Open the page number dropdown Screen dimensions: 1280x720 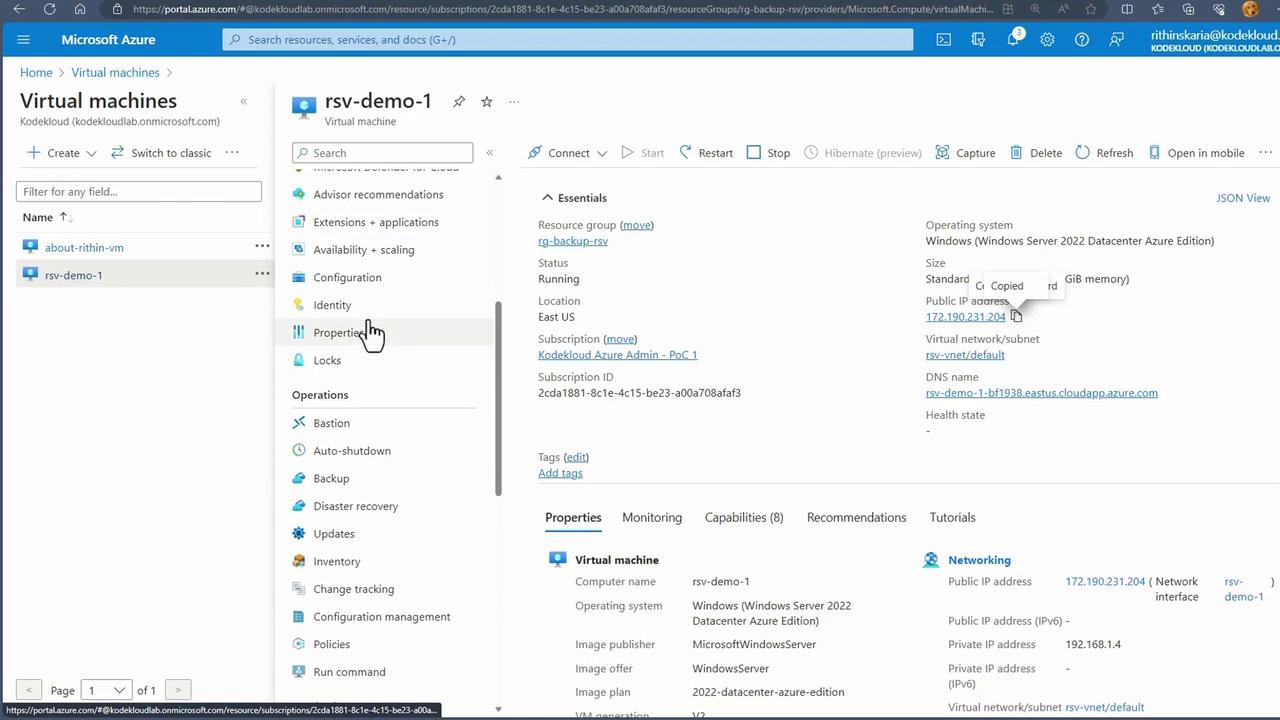point(107,690)
